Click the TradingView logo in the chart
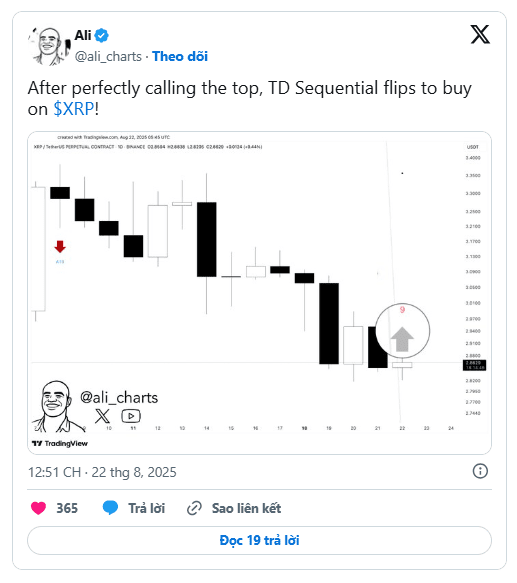Image resolution: width=517 pixels, height=583 pixels. [60, 444]
